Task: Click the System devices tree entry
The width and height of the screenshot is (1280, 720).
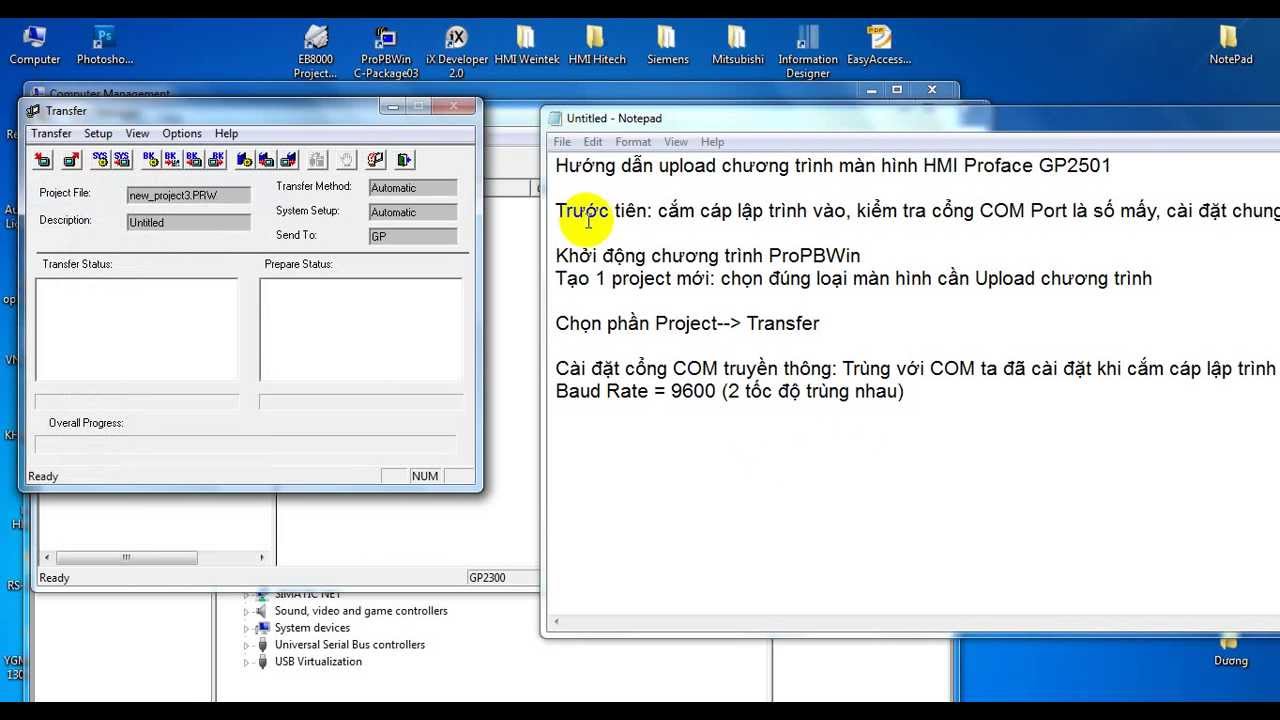Action: click(312, 628)
